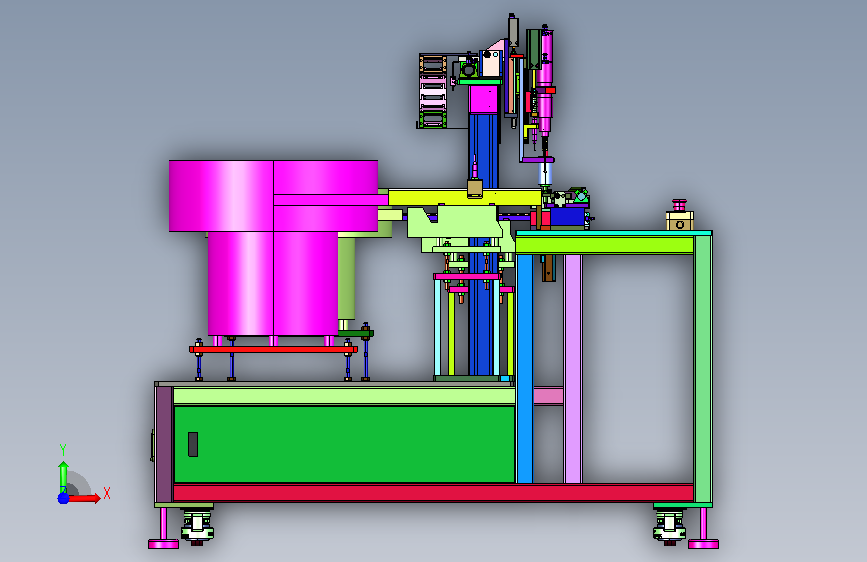Select the pink crossbar between blue and lilac legs
Viewport: 867px width, 562px height.
[x=549, y=396]
